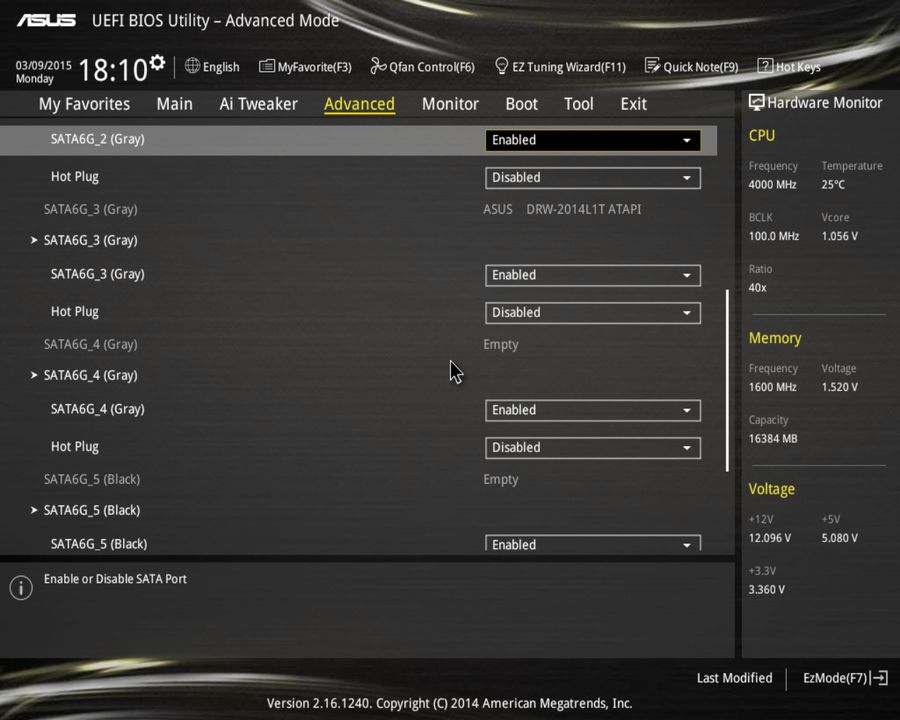
Task: Disable Hot Plug for SATA6G_2
Action: pos(592,177)
